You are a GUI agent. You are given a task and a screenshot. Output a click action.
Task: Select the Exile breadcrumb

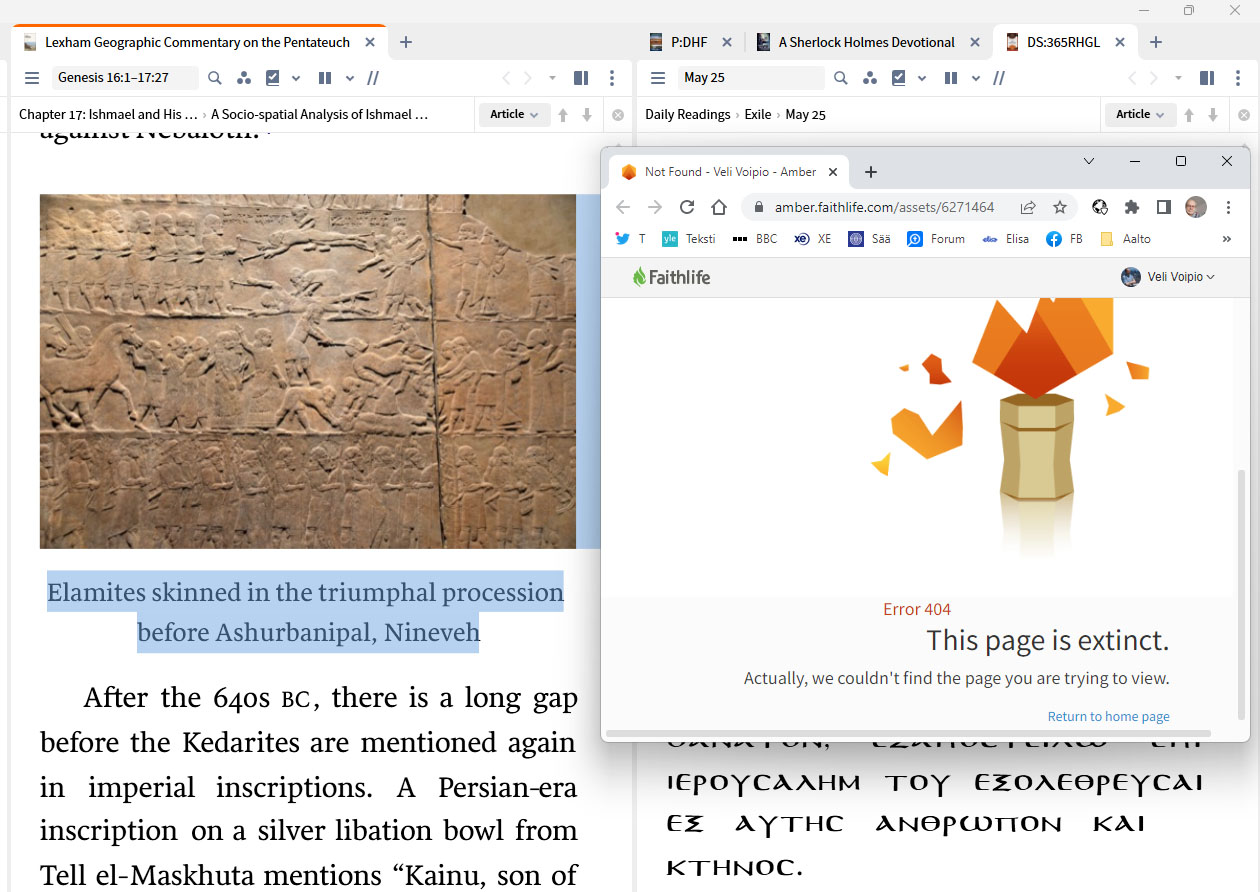click(x=758, y=115)
